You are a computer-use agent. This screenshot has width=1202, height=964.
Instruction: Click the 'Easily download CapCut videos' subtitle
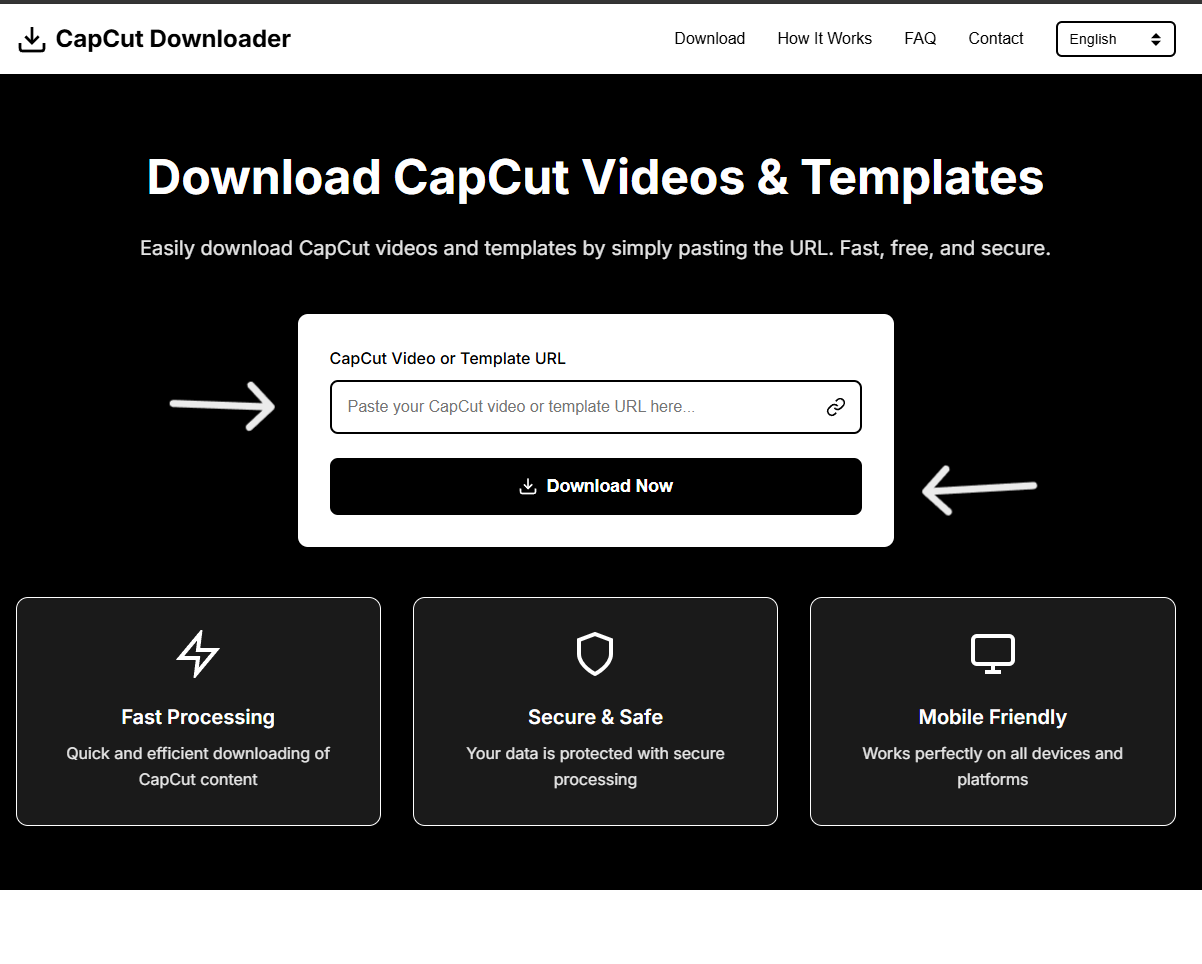(596, 248)
